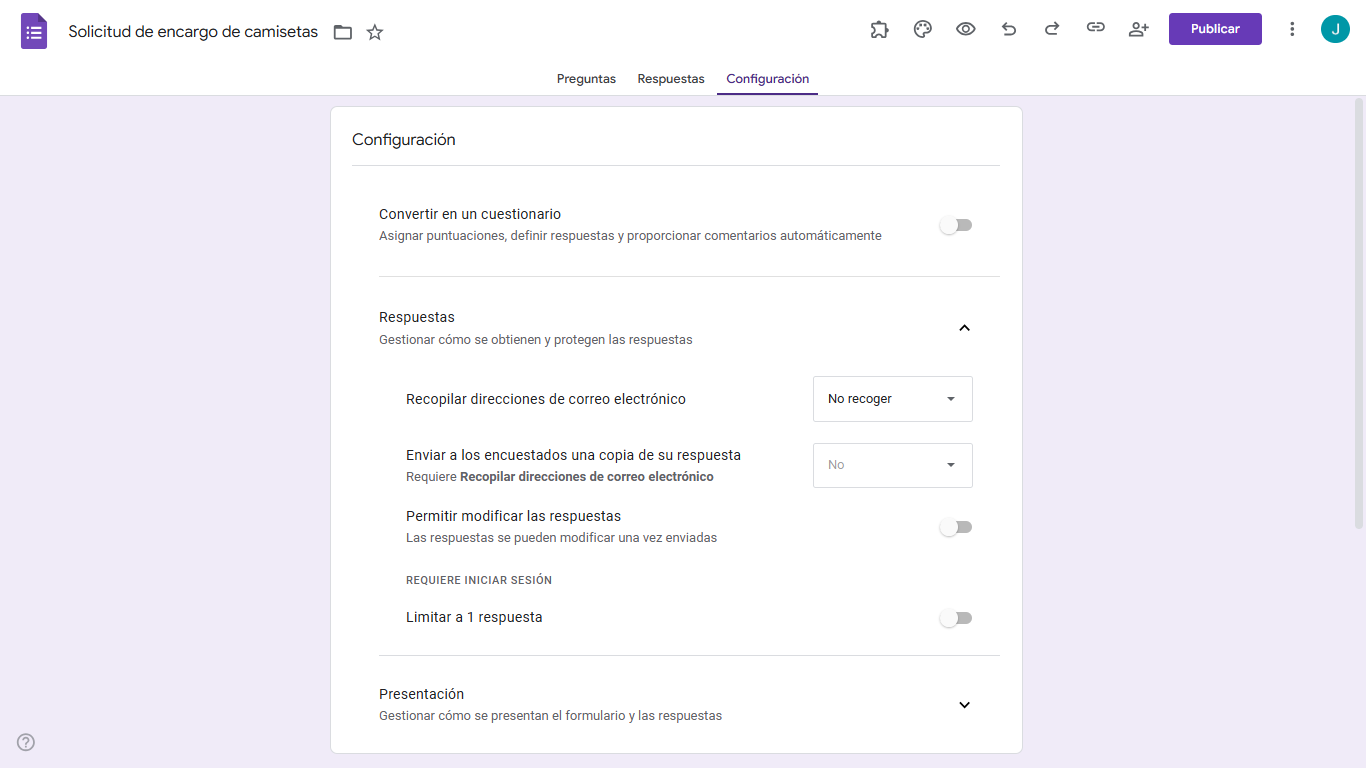1366x768 pixels.
Task: Expand the Presentación section
Action: pyautogui.click(x=964, y=705)
